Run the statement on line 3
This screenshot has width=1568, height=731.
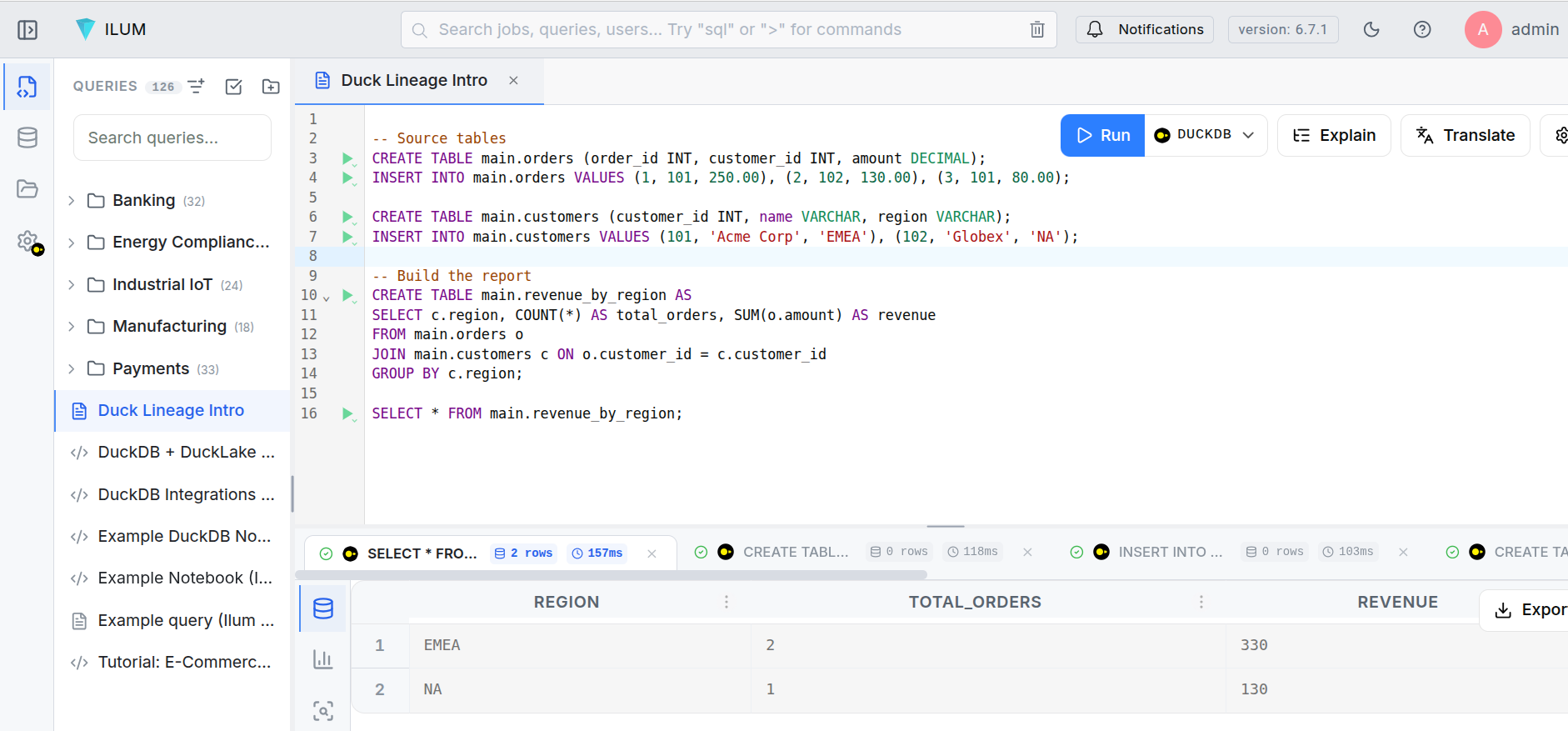click(x=347, y=158)
